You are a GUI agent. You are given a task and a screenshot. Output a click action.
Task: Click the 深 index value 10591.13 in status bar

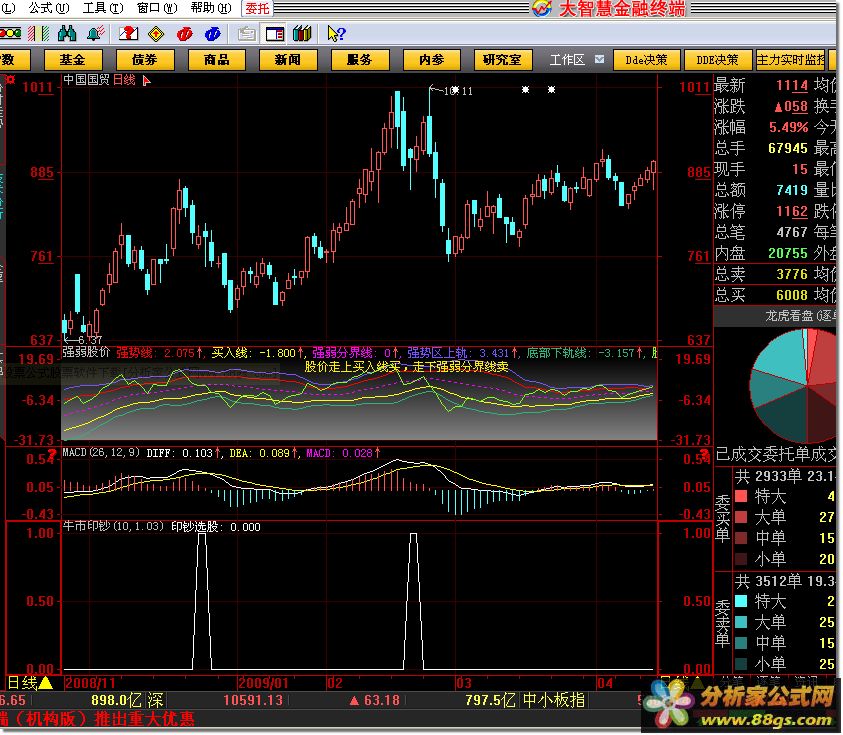tap(253, 700)
